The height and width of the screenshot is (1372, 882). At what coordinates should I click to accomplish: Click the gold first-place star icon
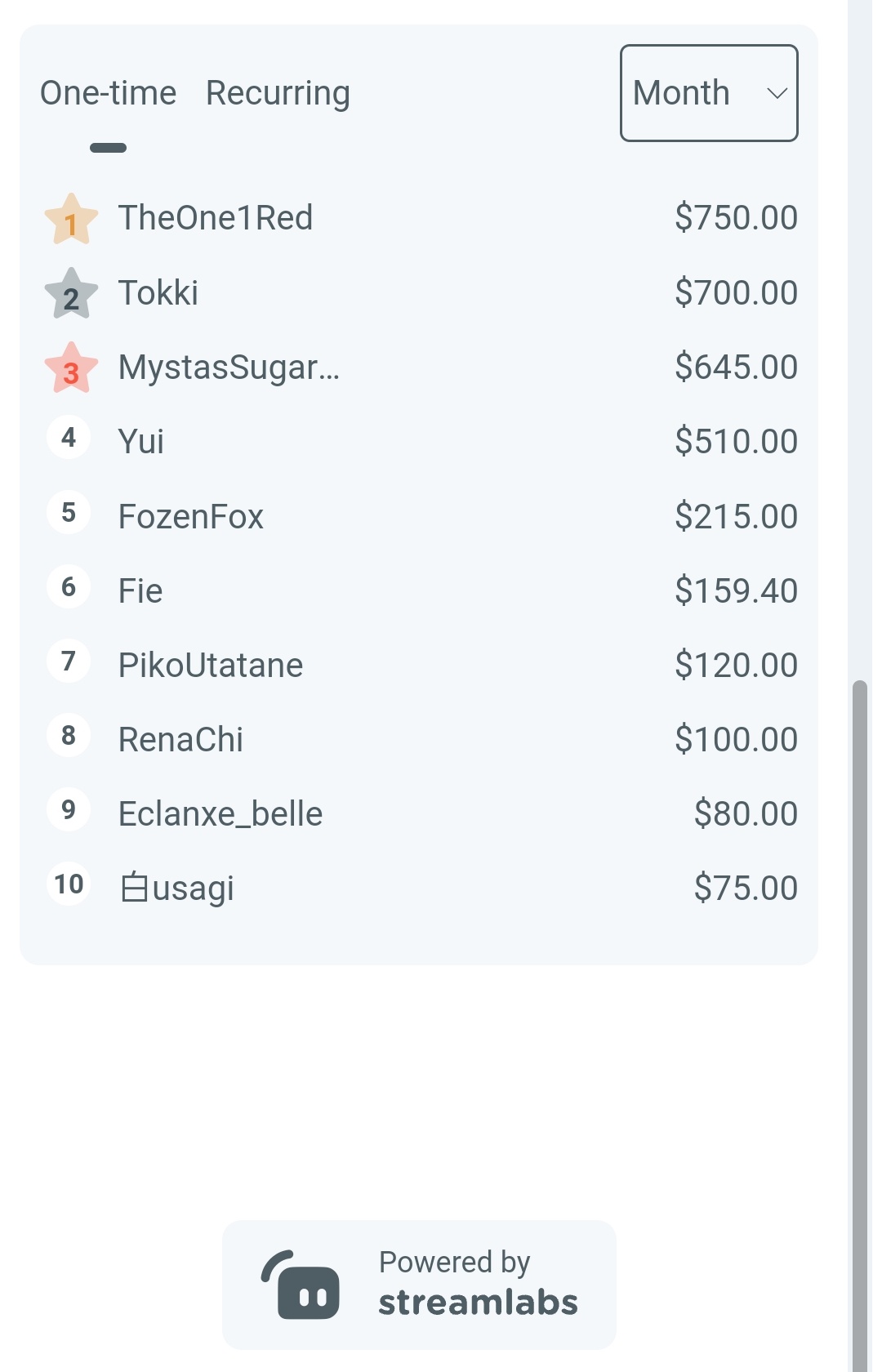[x=71, y=219]
